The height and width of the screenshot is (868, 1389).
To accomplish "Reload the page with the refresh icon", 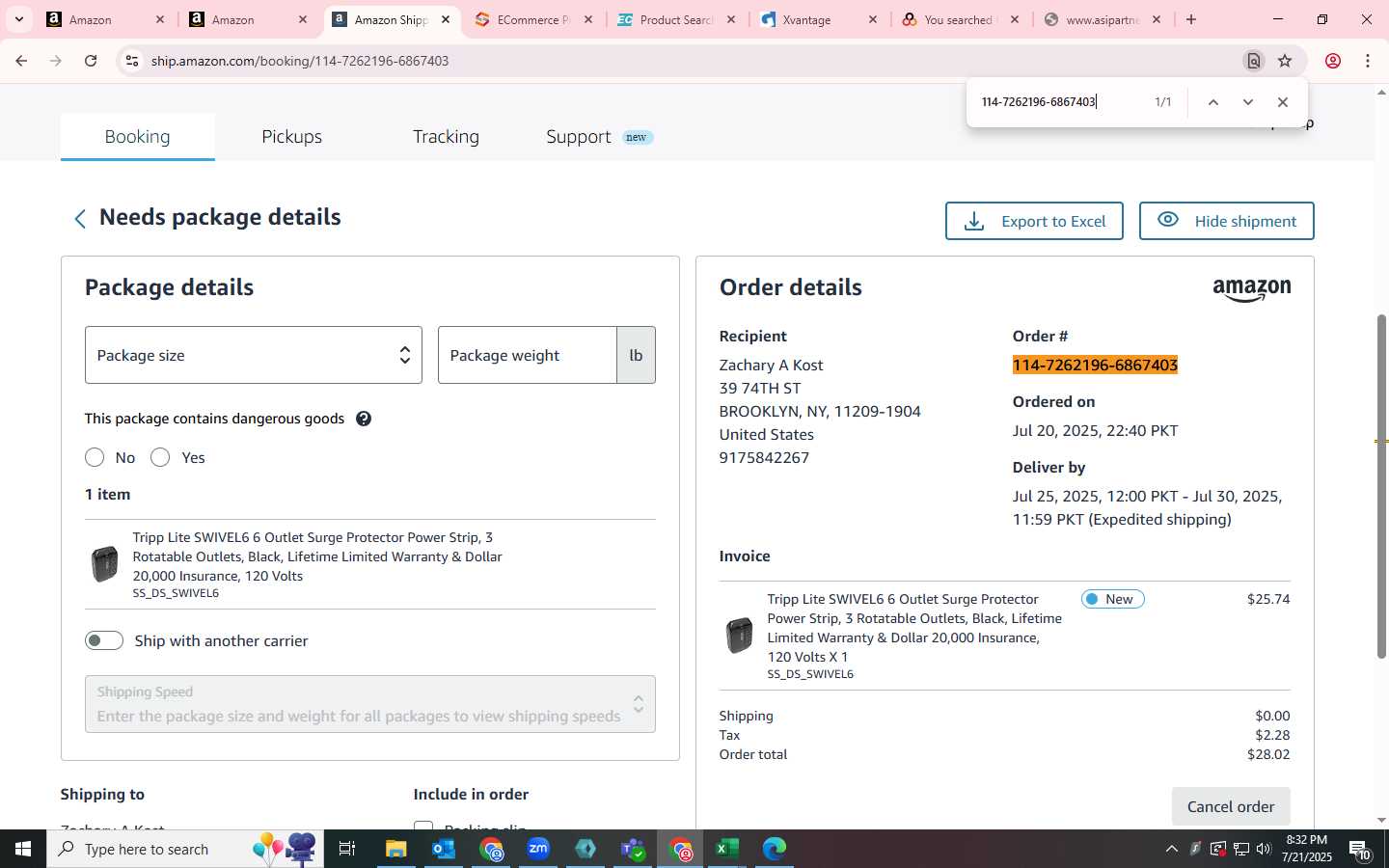I will (x=91, y=61).
